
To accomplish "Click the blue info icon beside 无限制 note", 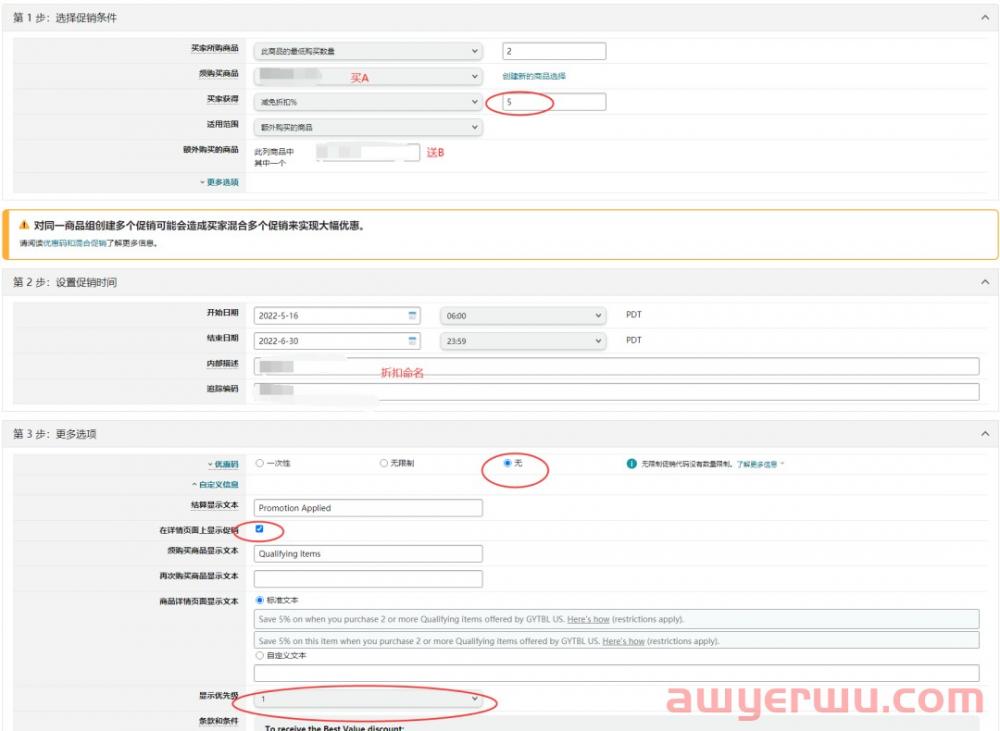I will coord(631,464).
